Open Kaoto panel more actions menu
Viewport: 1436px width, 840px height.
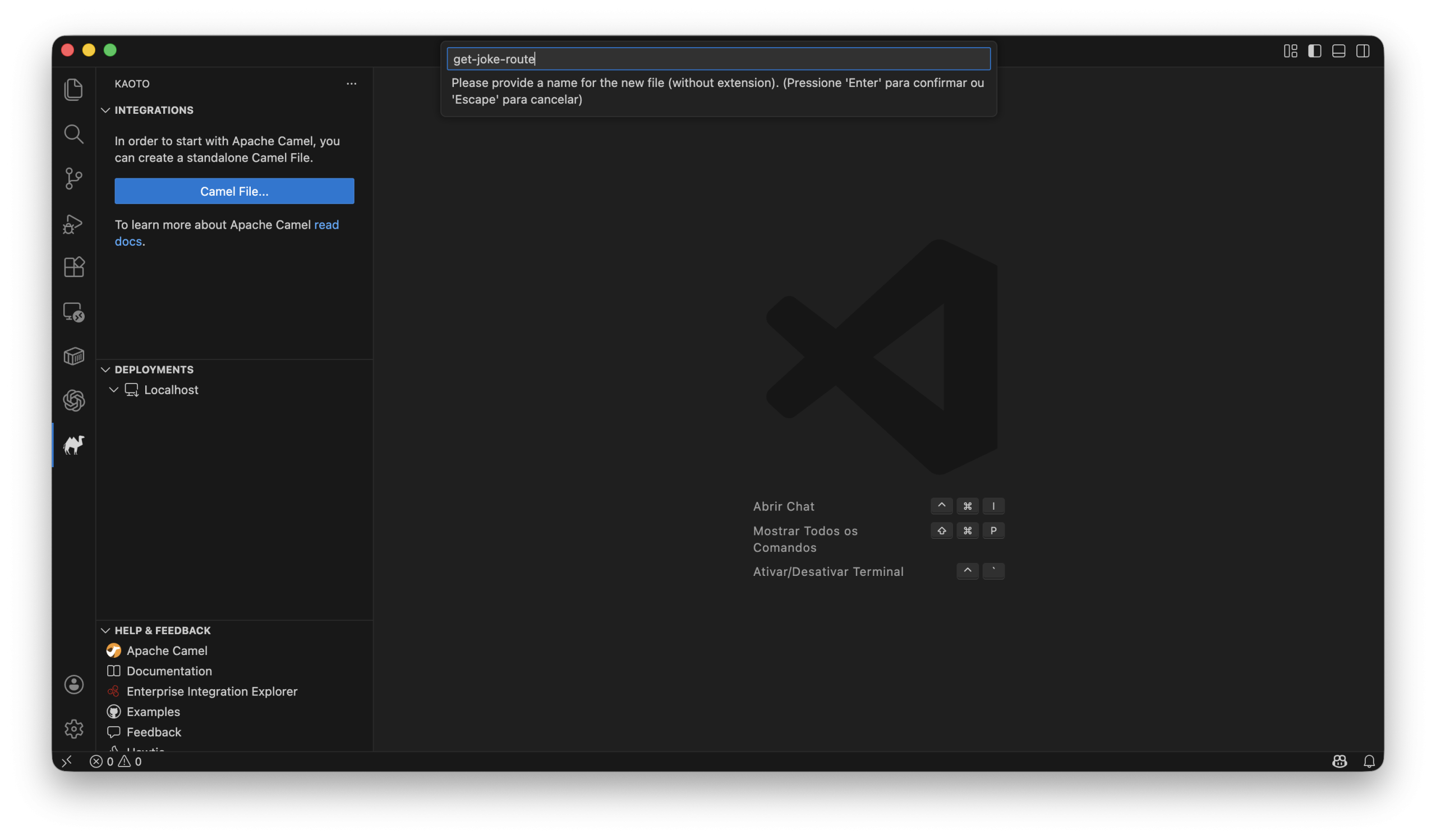(351, 84)
